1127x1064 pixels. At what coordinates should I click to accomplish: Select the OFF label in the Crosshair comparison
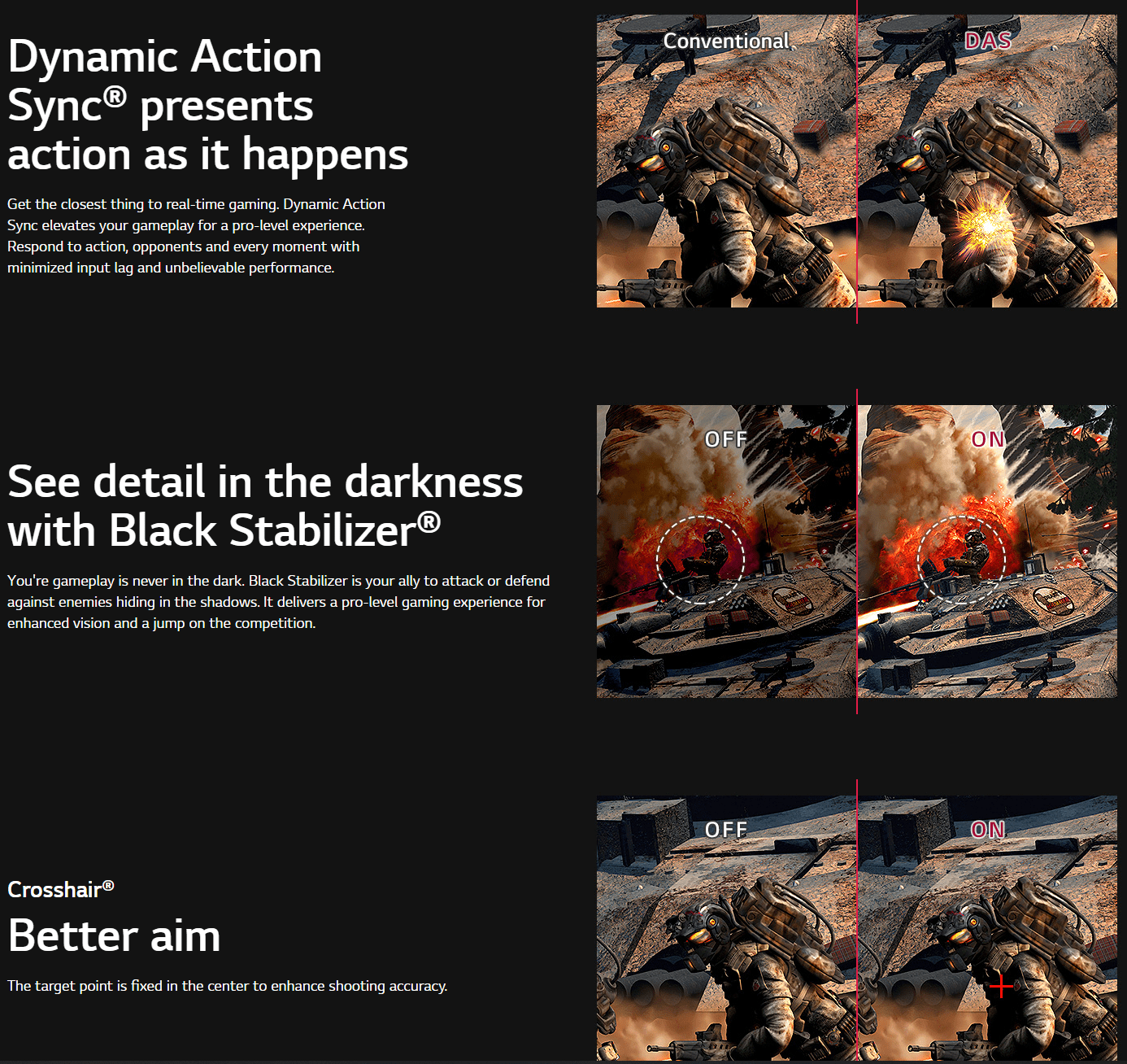[725, 830]
